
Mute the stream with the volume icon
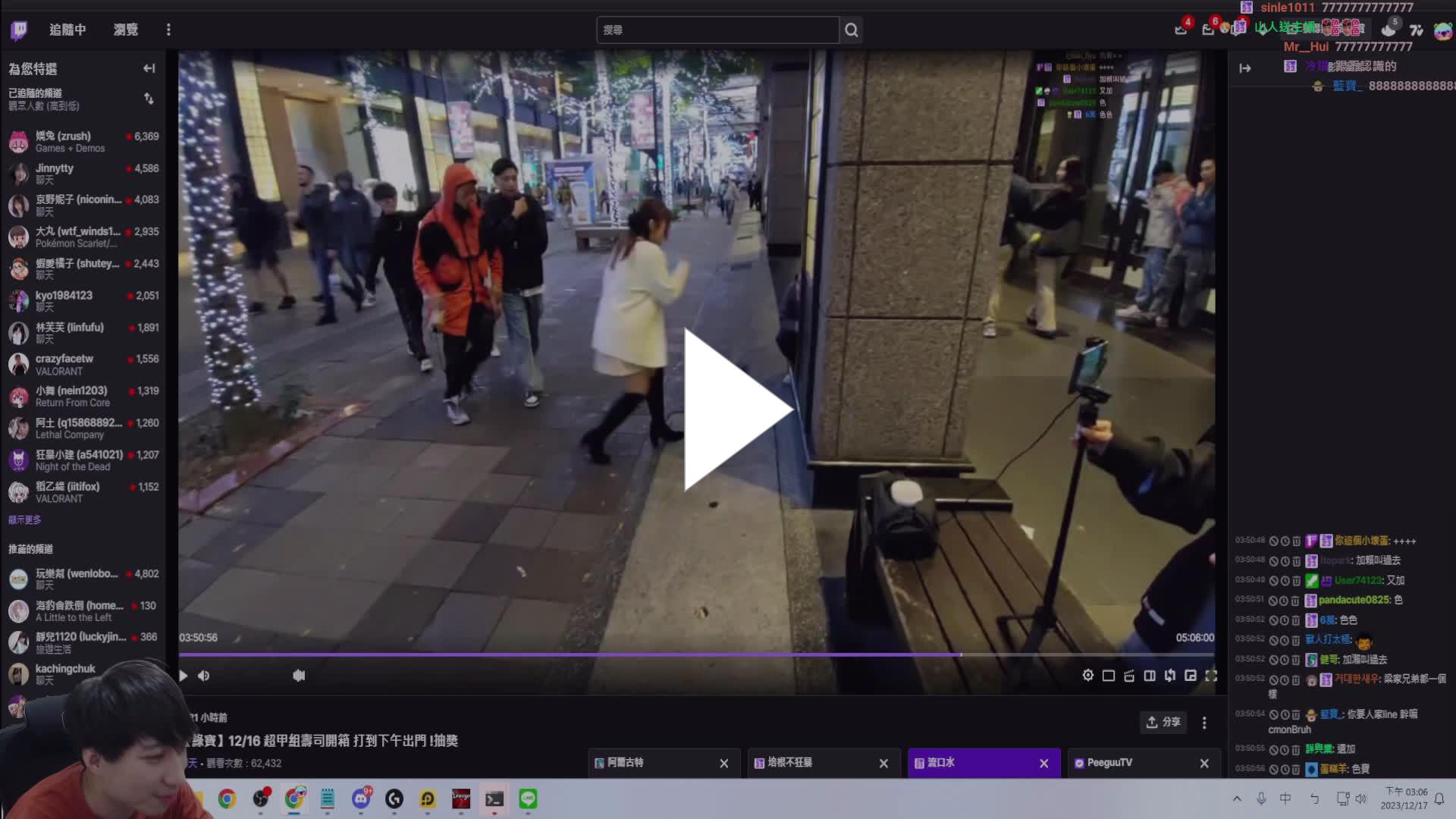pos(203,675)
